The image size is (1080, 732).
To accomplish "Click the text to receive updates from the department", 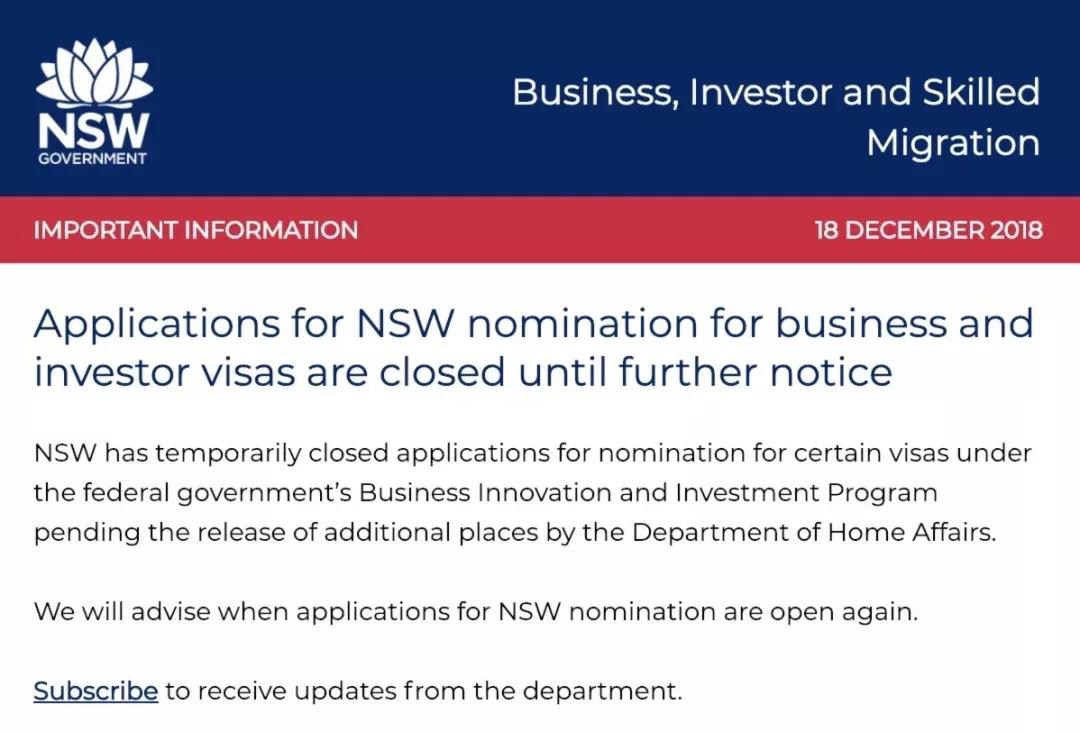I will 424,691.
